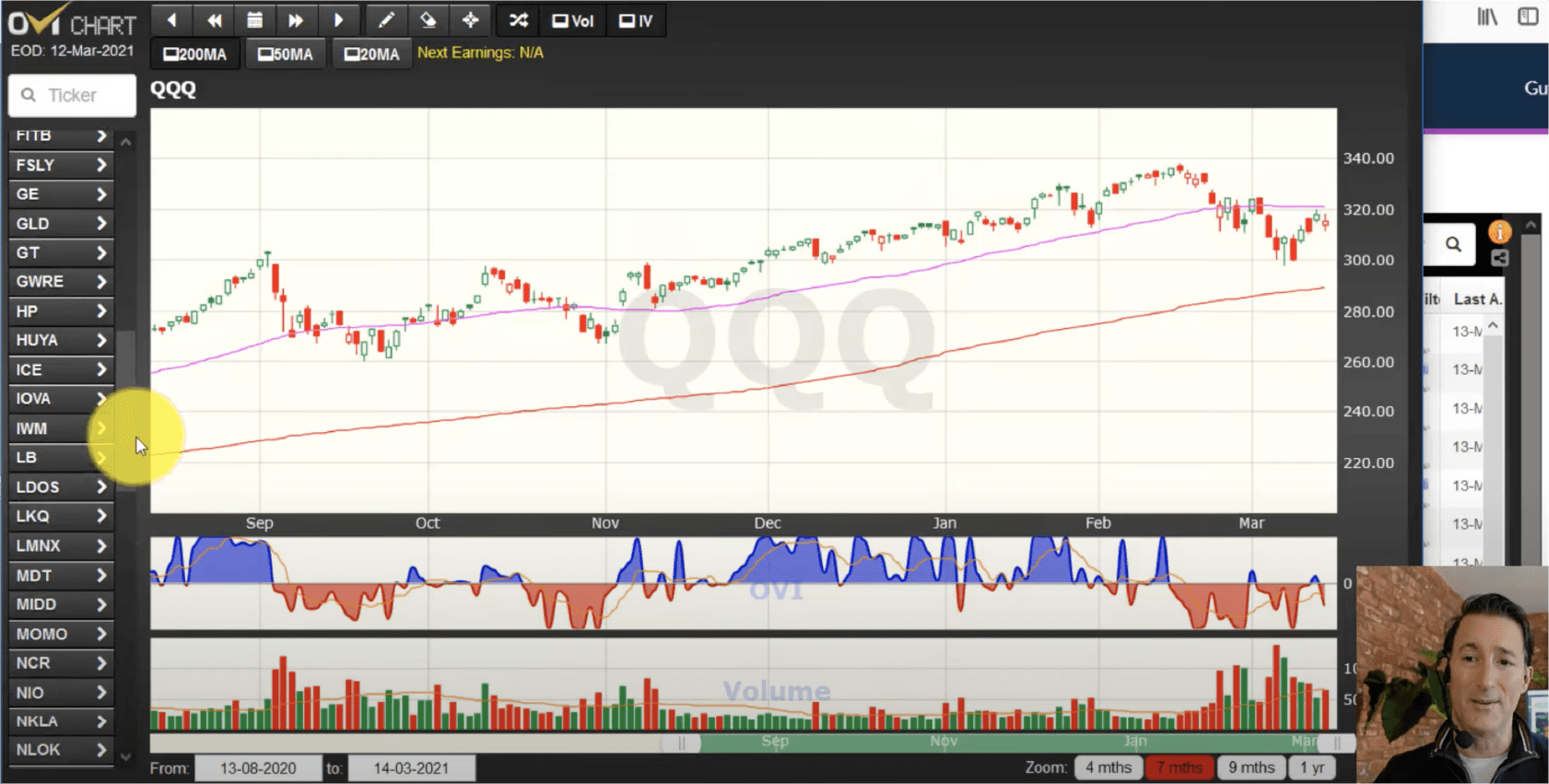Activate the crosshair move tool

471,20
